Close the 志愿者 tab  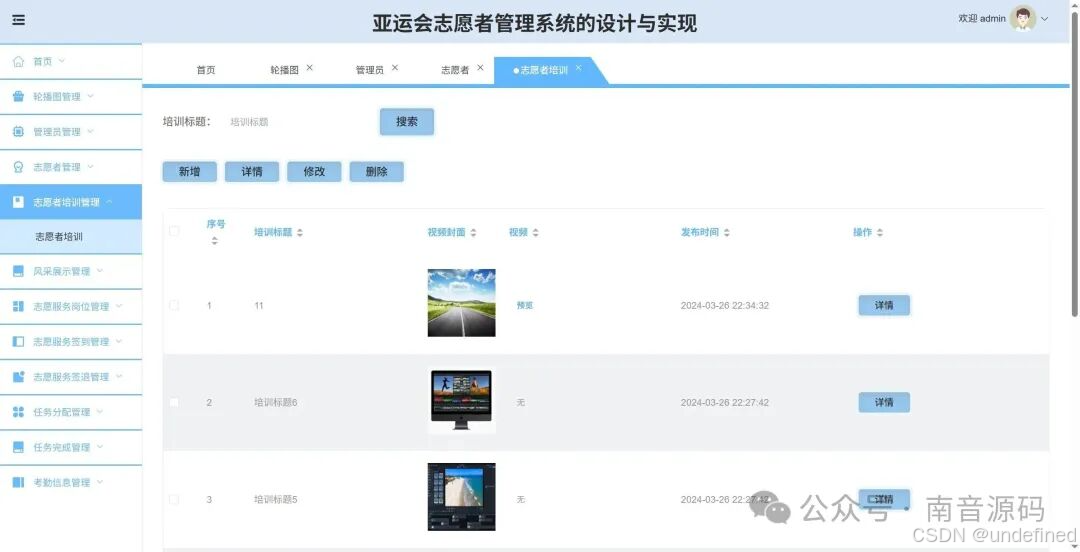click(480, 68)
